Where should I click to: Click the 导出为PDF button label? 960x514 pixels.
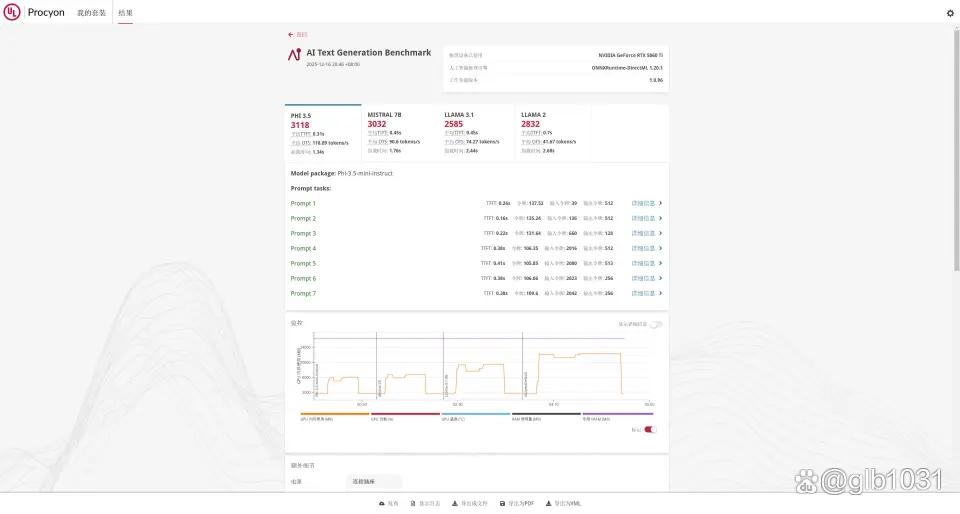click(x=521, y=504)
